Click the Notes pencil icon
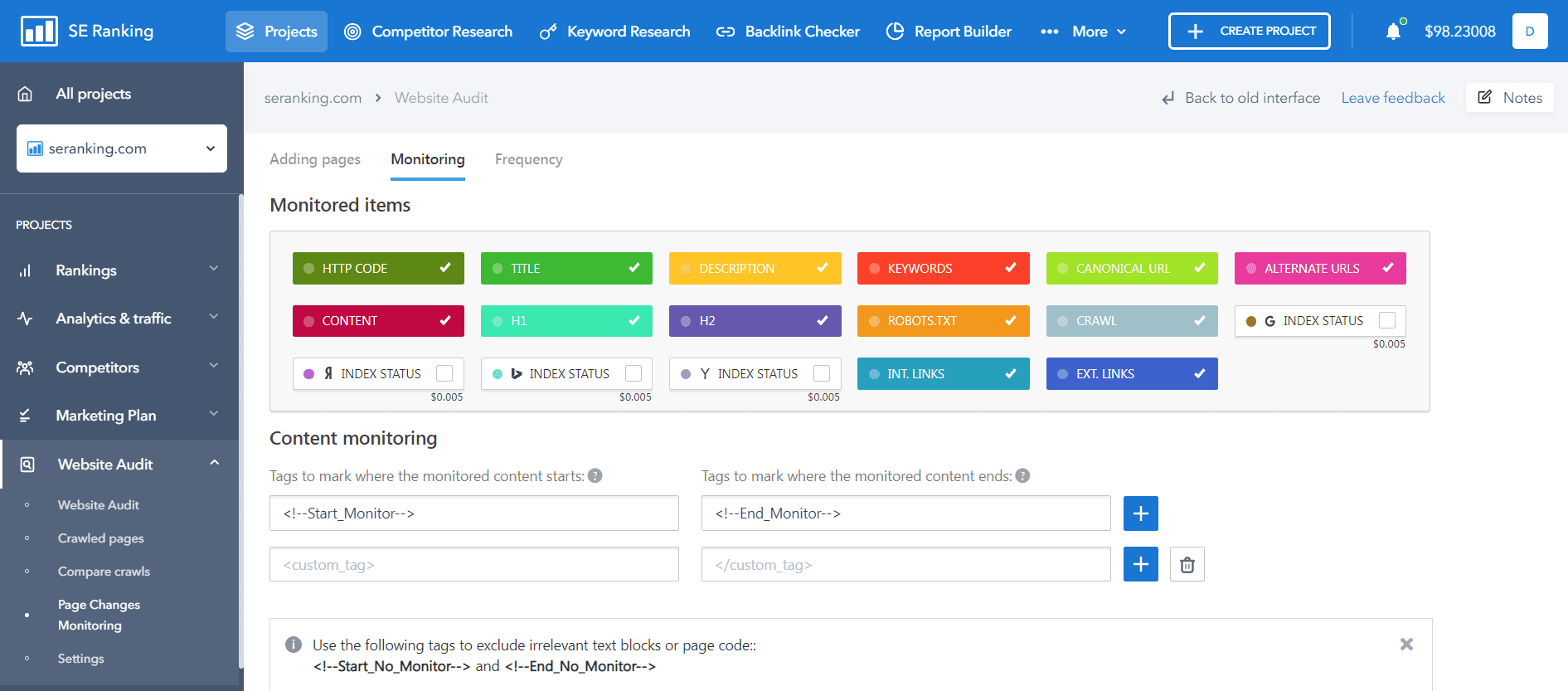The image size is (1568, 691). [1485, 97]
